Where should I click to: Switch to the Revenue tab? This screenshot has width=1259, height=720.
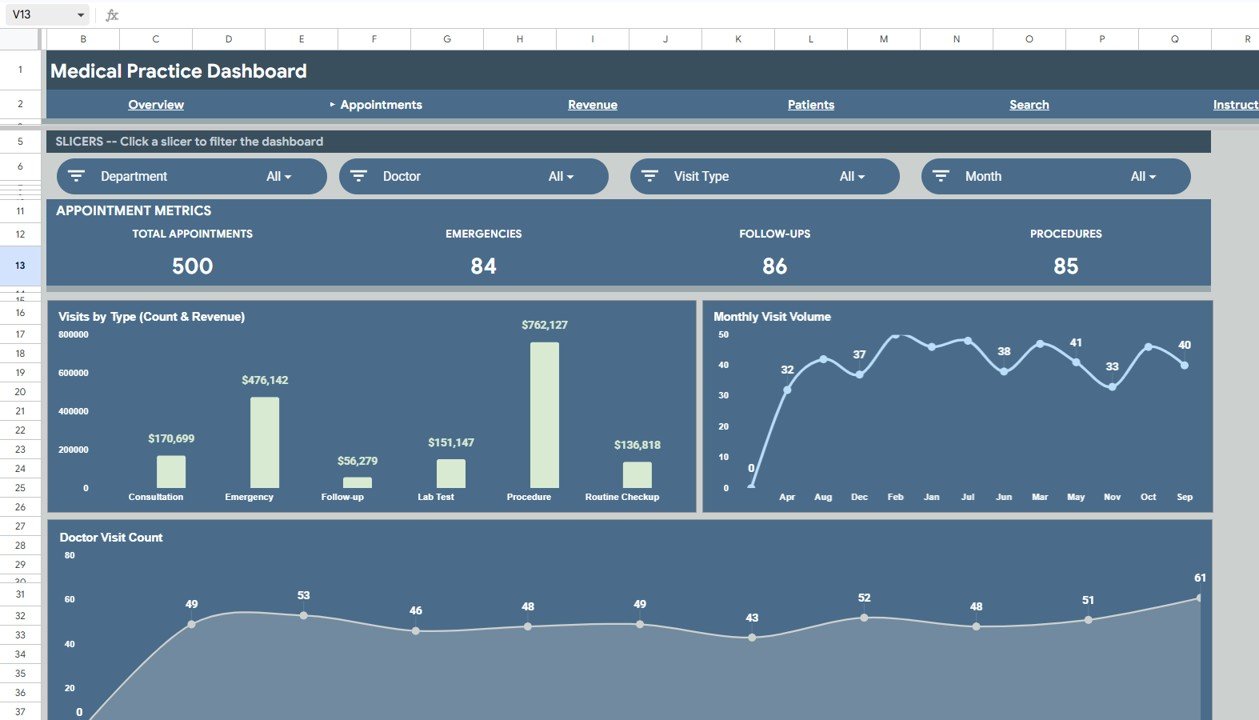(592, 104)
